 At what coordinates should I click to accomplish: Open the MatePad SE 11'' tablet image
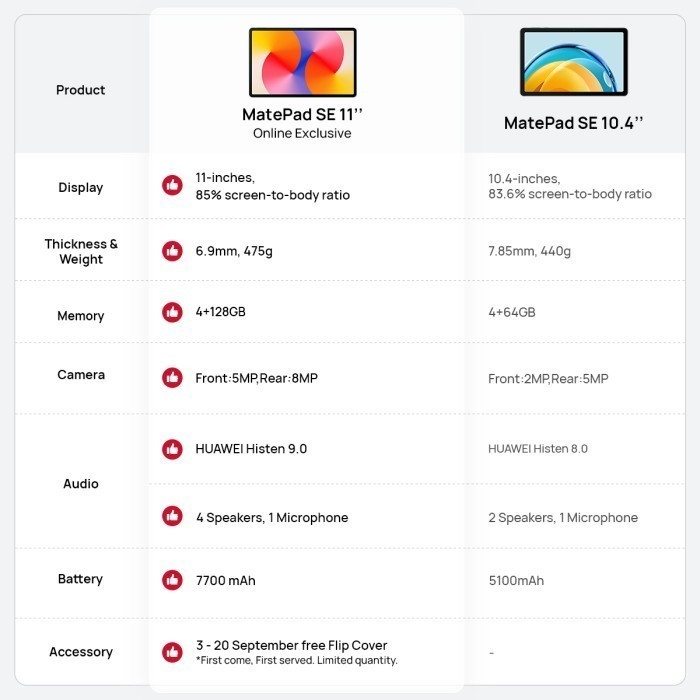(x=302, y=62)
